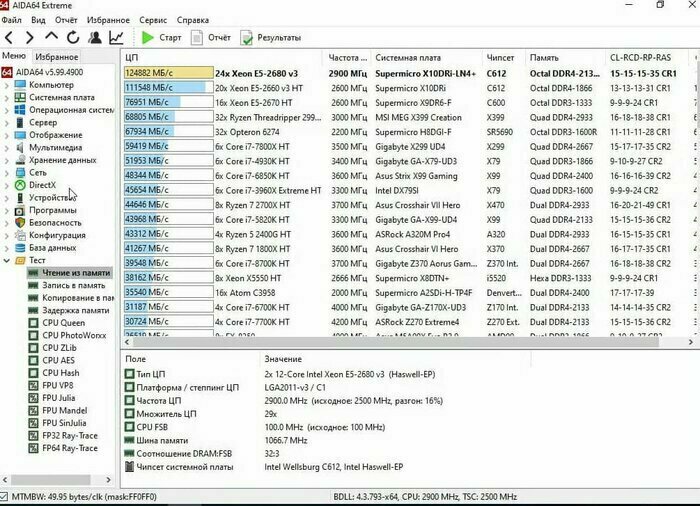700x506 pixels.
Task: Sort by the Системная плата column header
Action: tap(426, 58)
